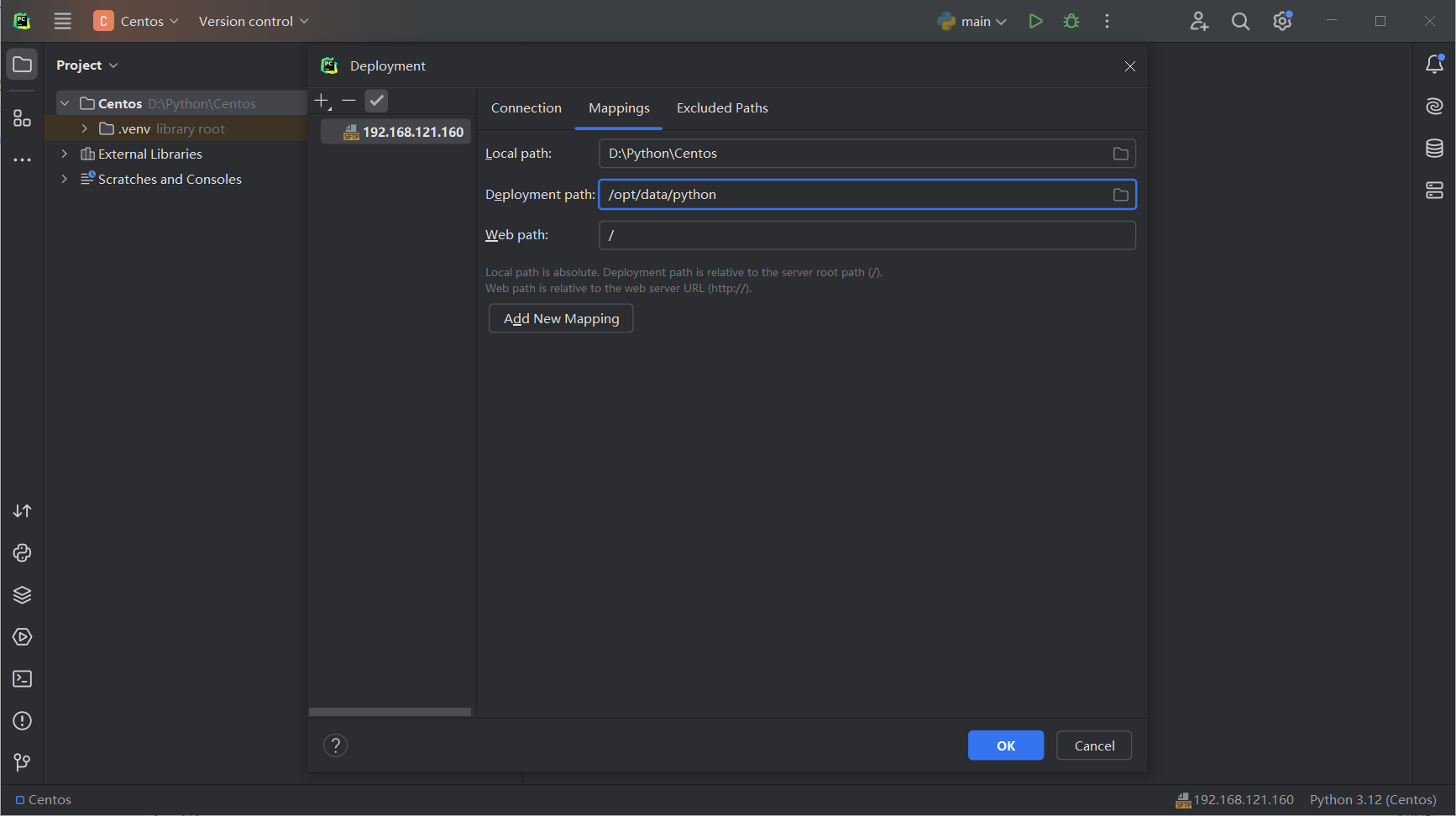The width and height of the screenshot is (1456, 816).
Task: Remove the selected deployment server
Action: click(x=349, y=101)
